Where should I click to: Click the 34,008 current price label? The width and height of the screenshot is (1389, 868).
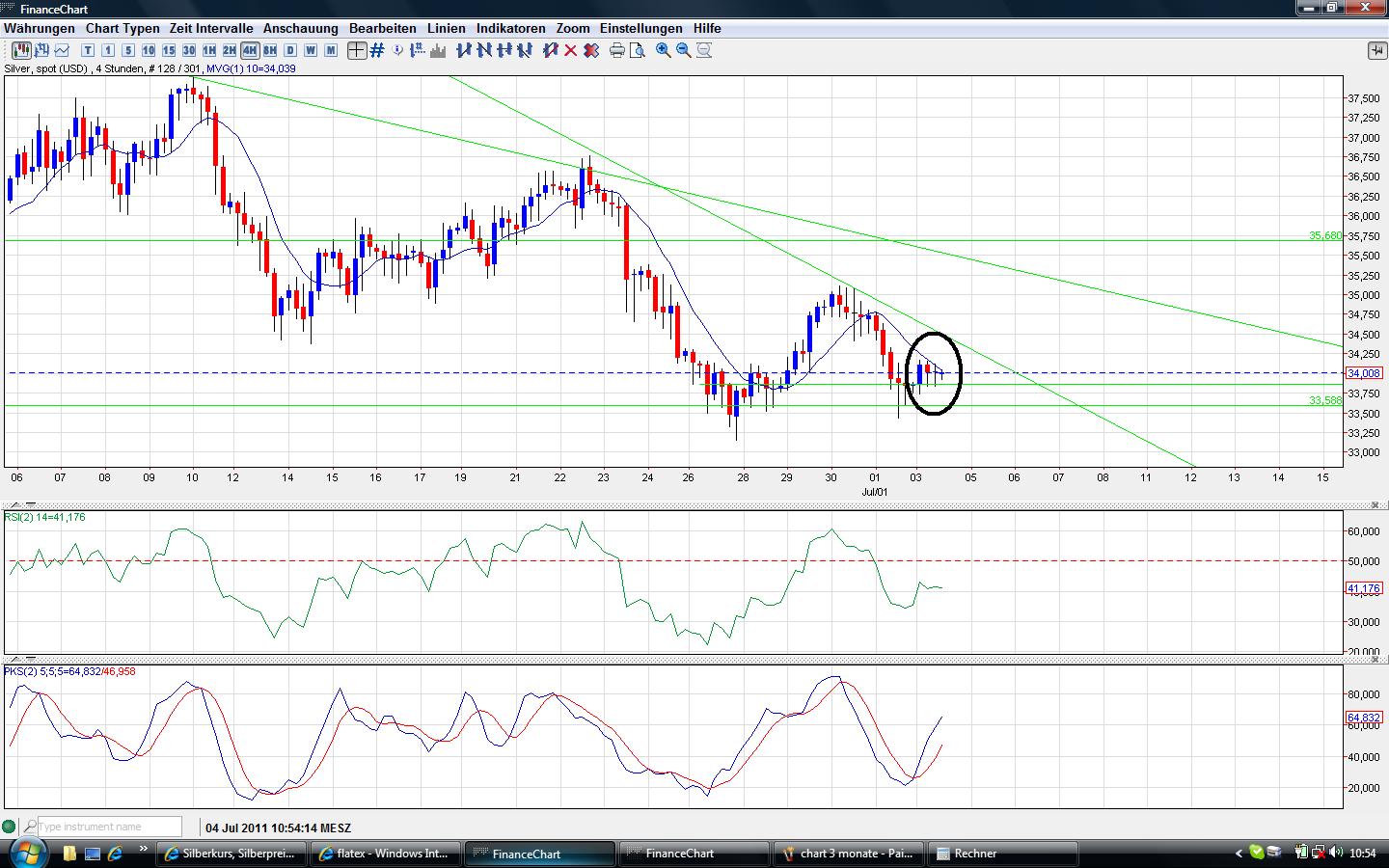(1364, 373)
